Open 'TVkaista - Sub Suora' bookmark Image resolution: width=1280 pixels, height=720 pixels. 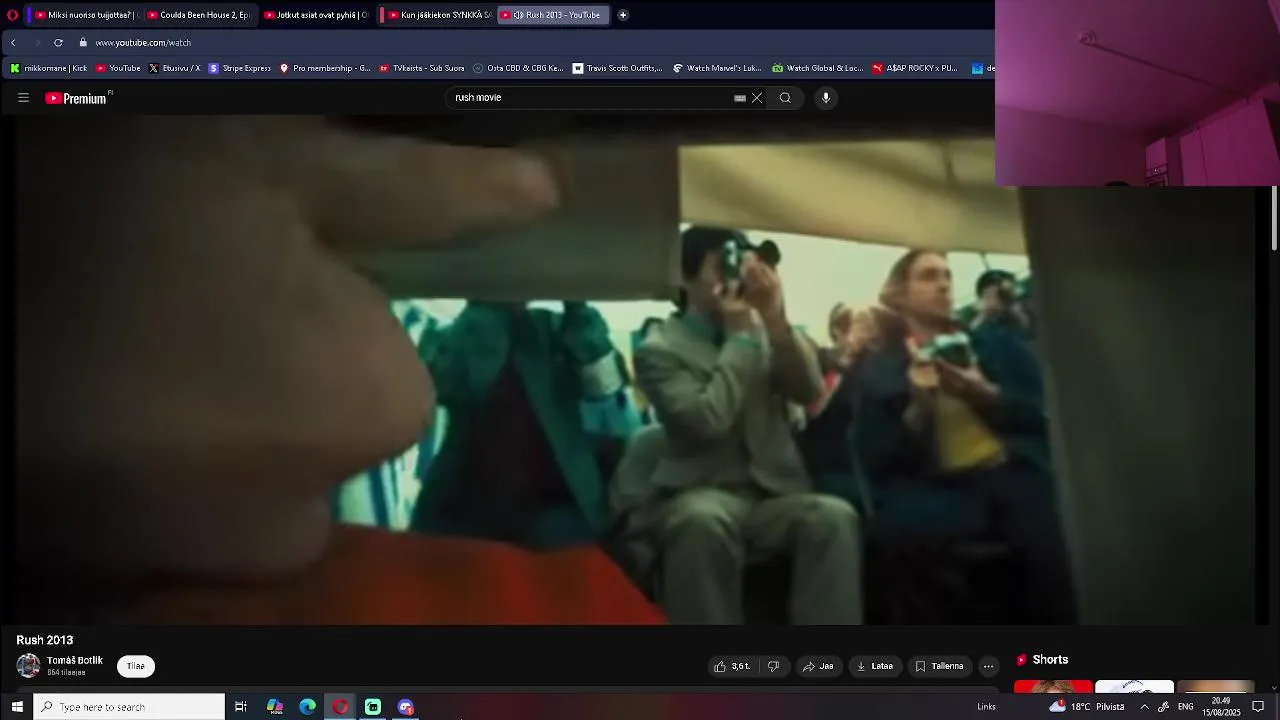tap(421, 68)
